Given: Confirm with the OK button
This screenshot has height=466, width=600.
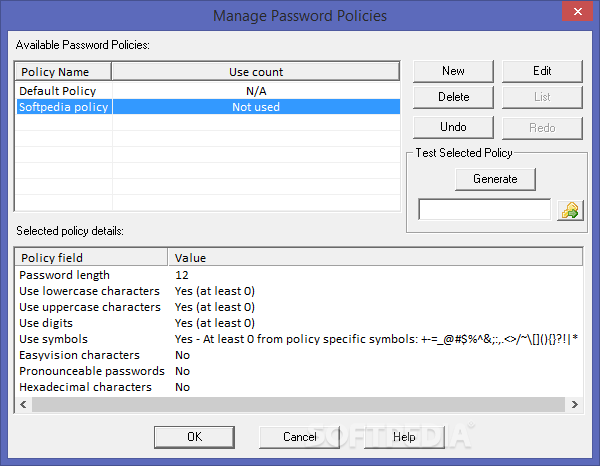Looking at the screenshot, I should pyautogui.click(x=194, y=437).
